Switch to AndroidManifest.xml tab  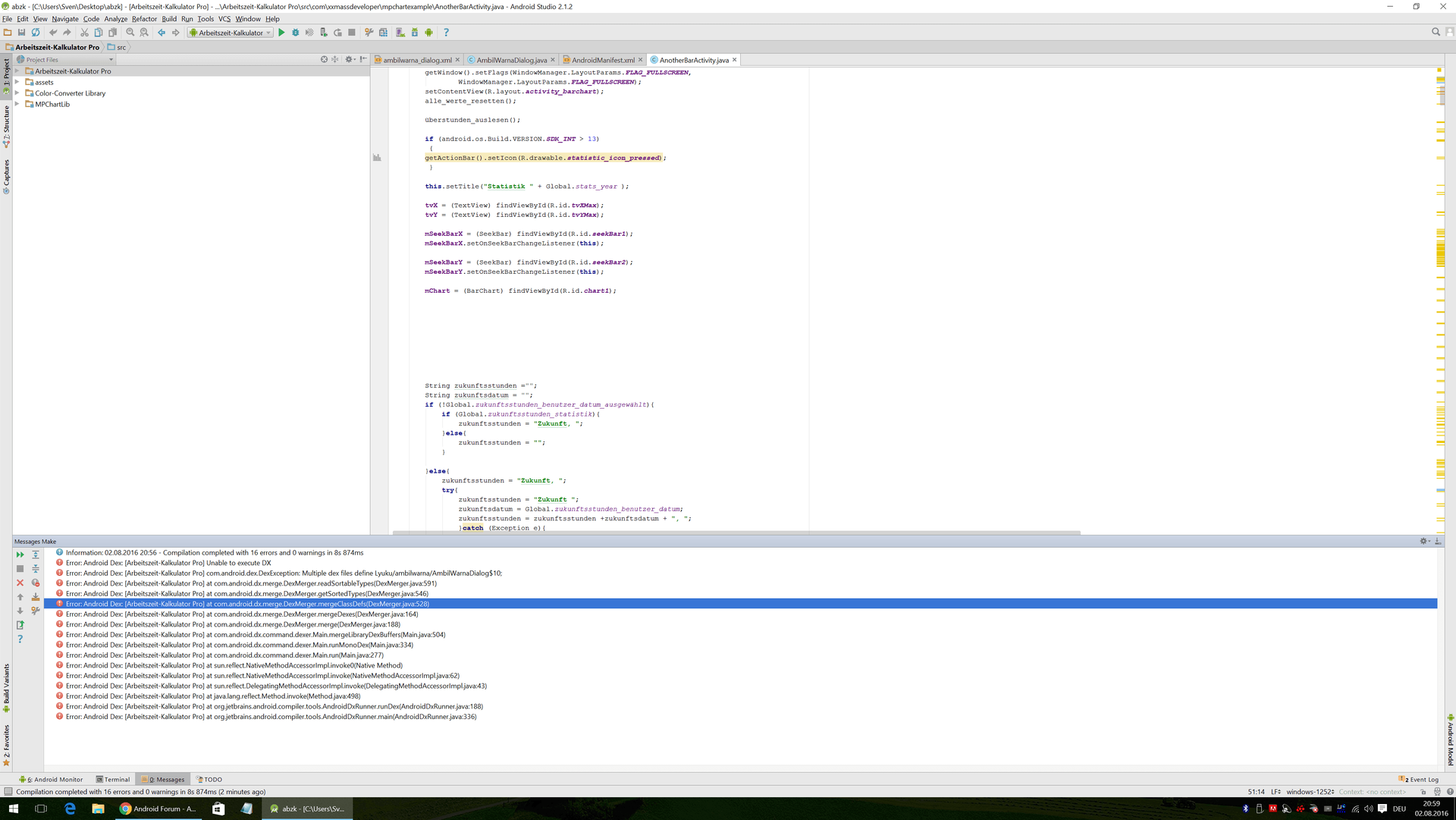pyautogui.click(x=603, y=60)
